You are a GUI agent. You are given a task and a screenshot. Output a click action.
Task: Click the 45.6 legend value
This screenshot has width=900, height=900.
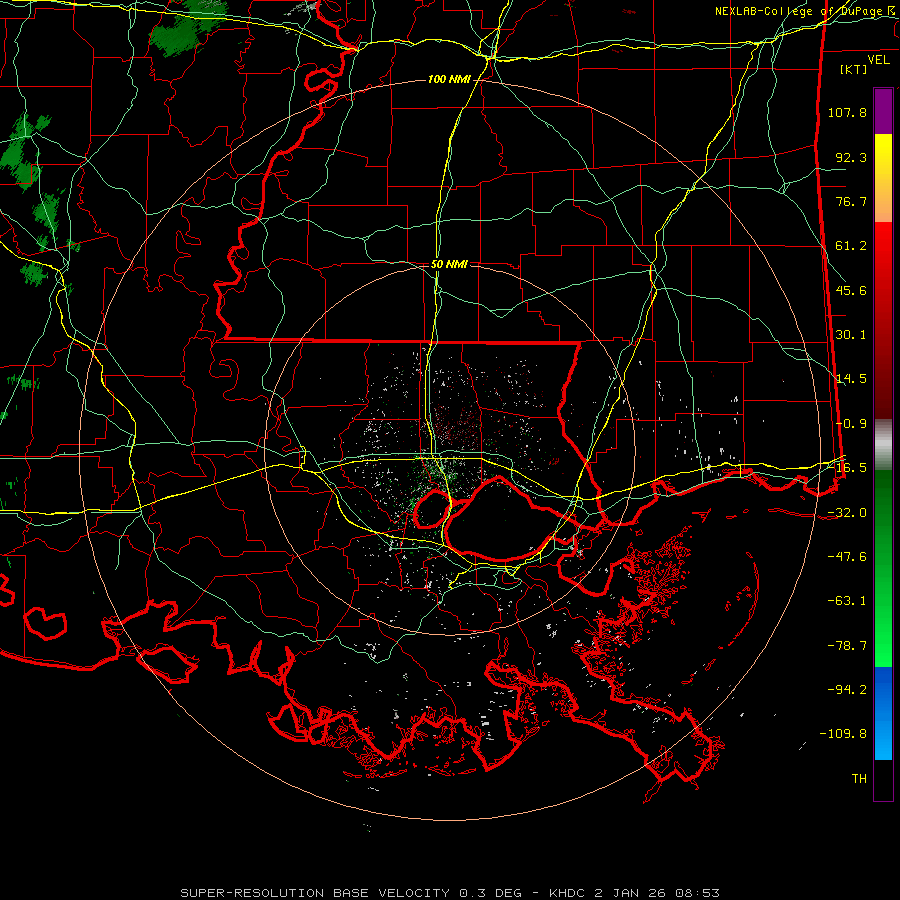pyautogui.click(x=851, y=290)
